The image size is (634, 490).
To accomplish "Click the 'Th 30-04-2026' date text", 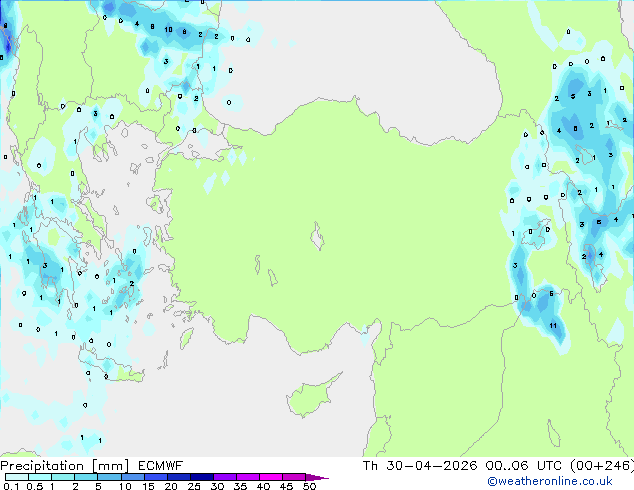I will tap(420, 466).
